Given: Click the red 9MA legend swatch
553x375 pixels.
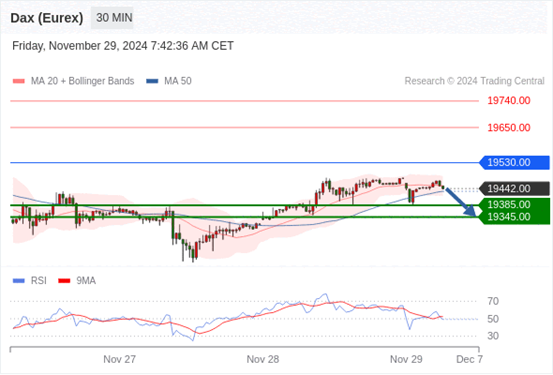Looking at the screenshot, I should point(64,281).
